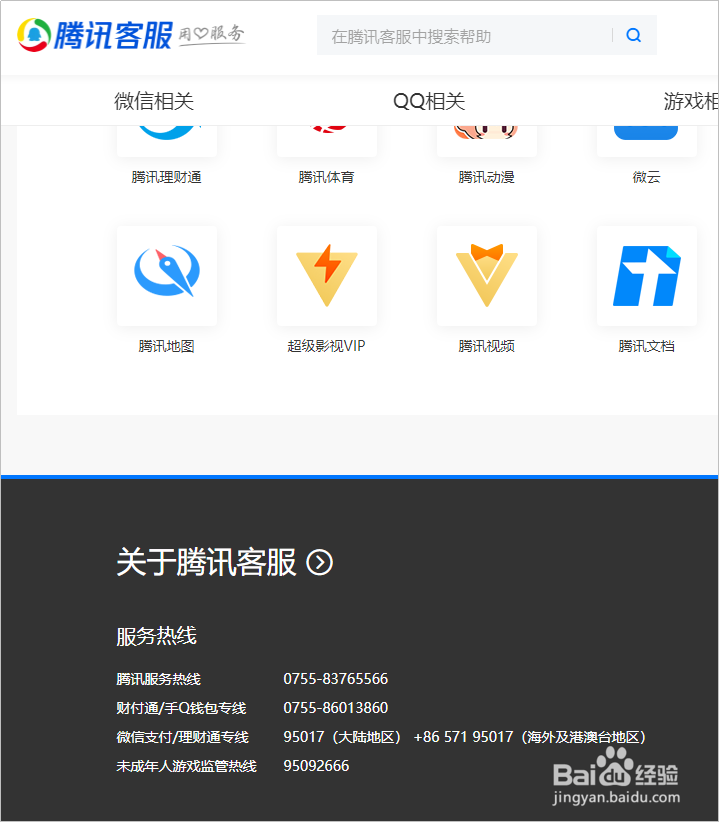Open the 腾讯体育 icon tile
The height and width of the screenshot is (823, 720).
tap(327, 141)
